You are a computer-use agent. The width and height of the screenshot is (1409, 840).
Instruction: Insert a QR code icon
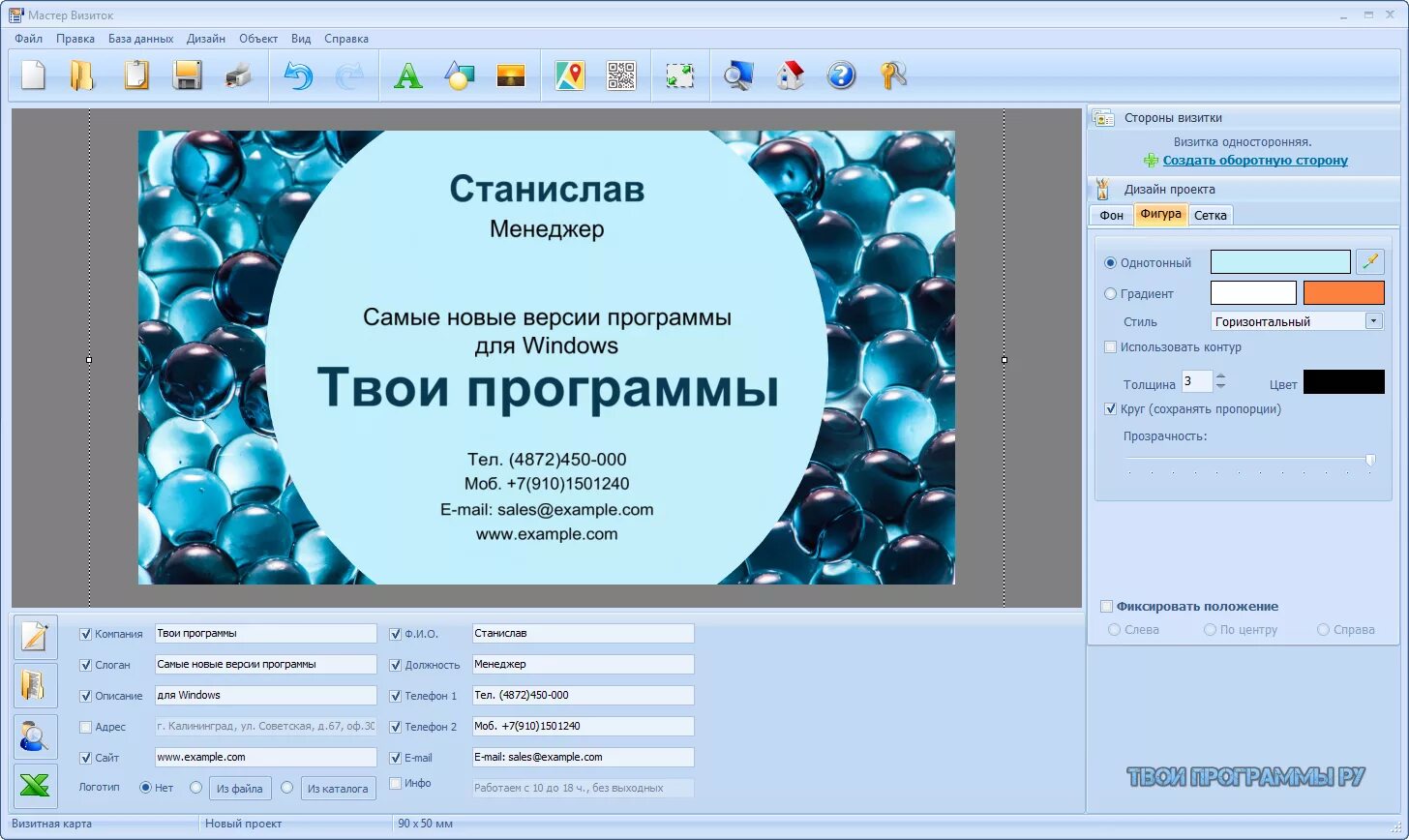[x=621, y=75]
